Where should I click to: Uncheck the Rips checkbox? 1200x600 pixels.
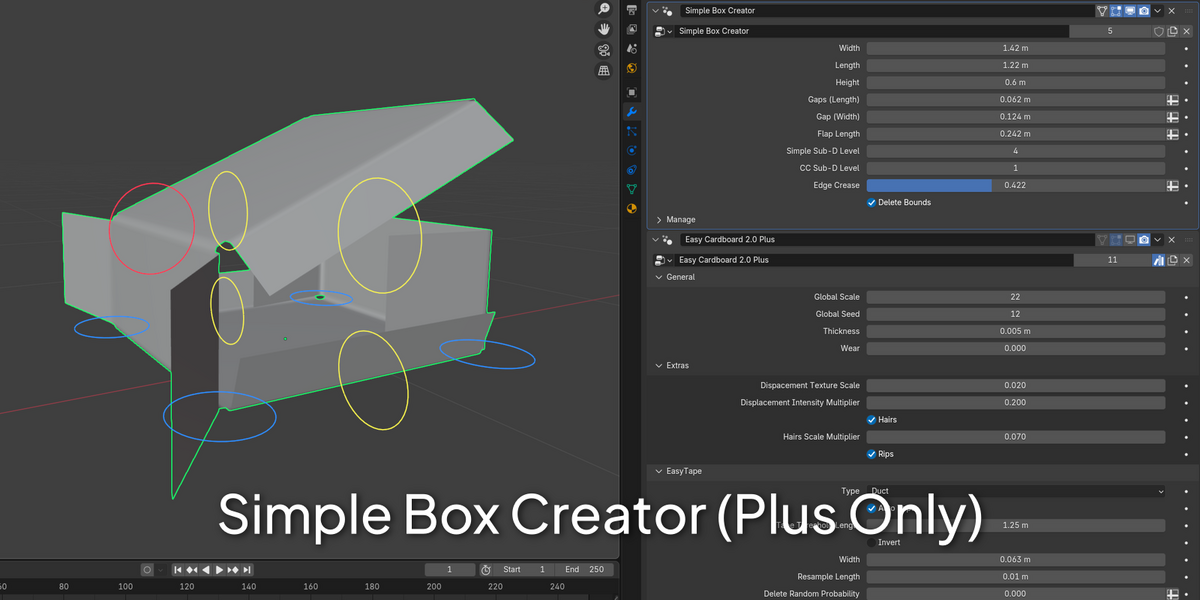[x=872, y=454]
